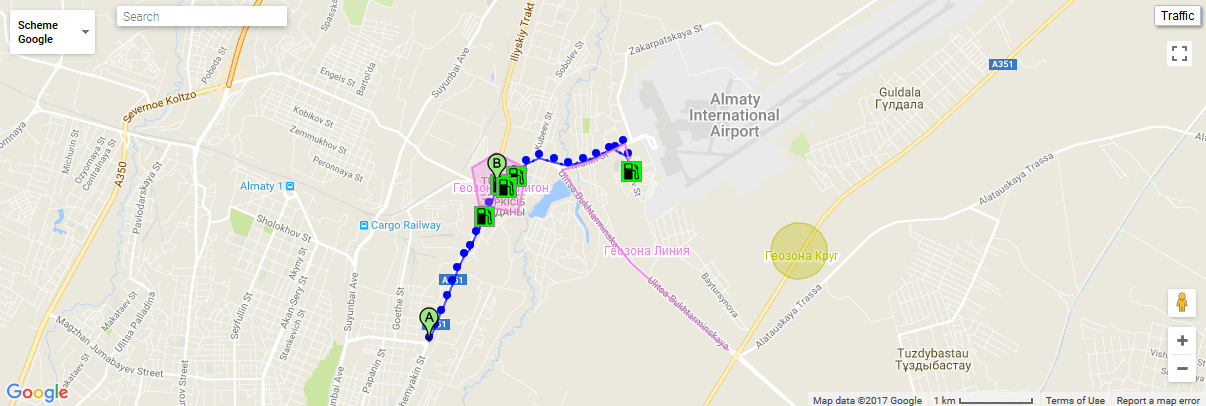Click the Геозона Линия label
This screenshot has height=406, width=1206.
pos(647,250)
